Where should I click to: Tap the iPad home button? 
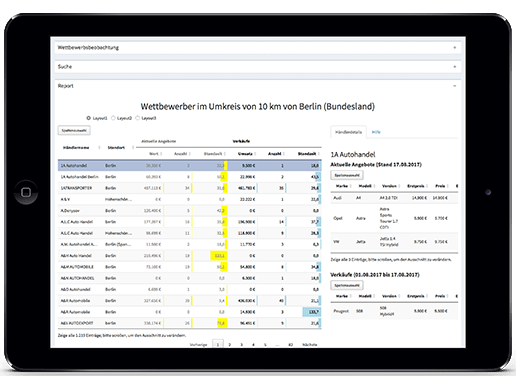coord(26,192)
